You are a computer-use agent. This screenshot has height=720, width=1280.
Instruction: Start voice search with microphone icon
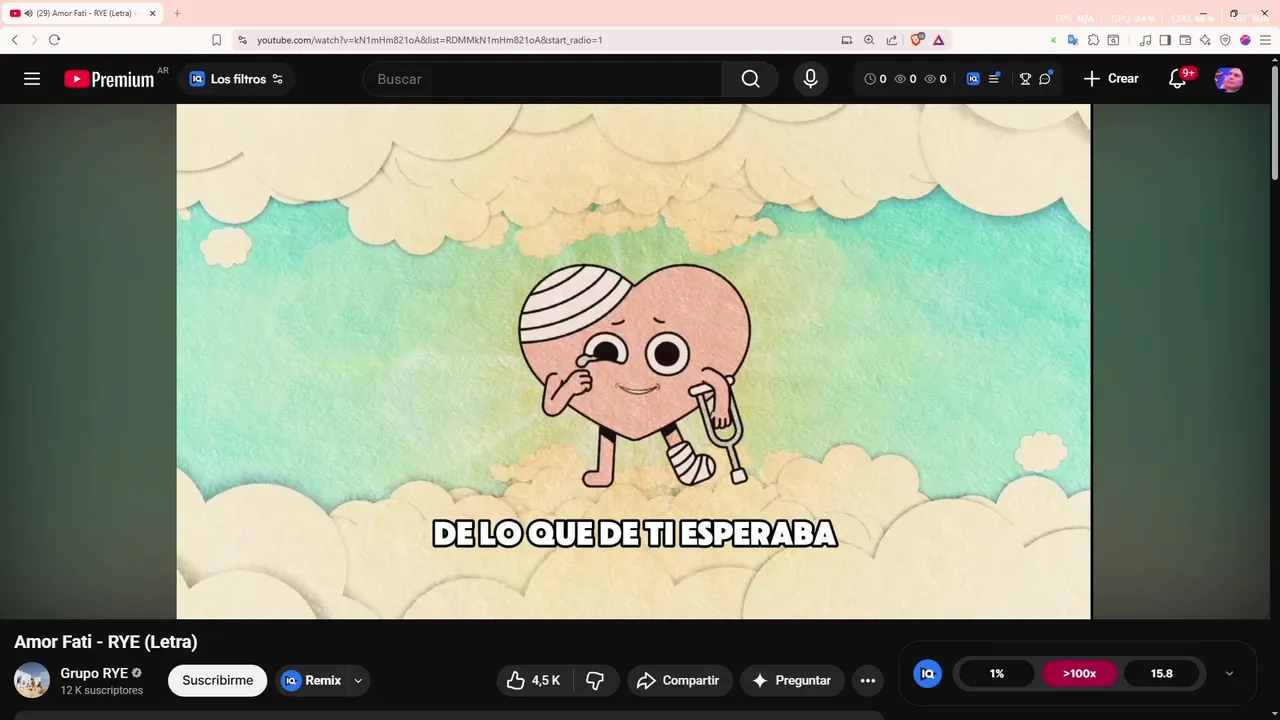[811, 79]
